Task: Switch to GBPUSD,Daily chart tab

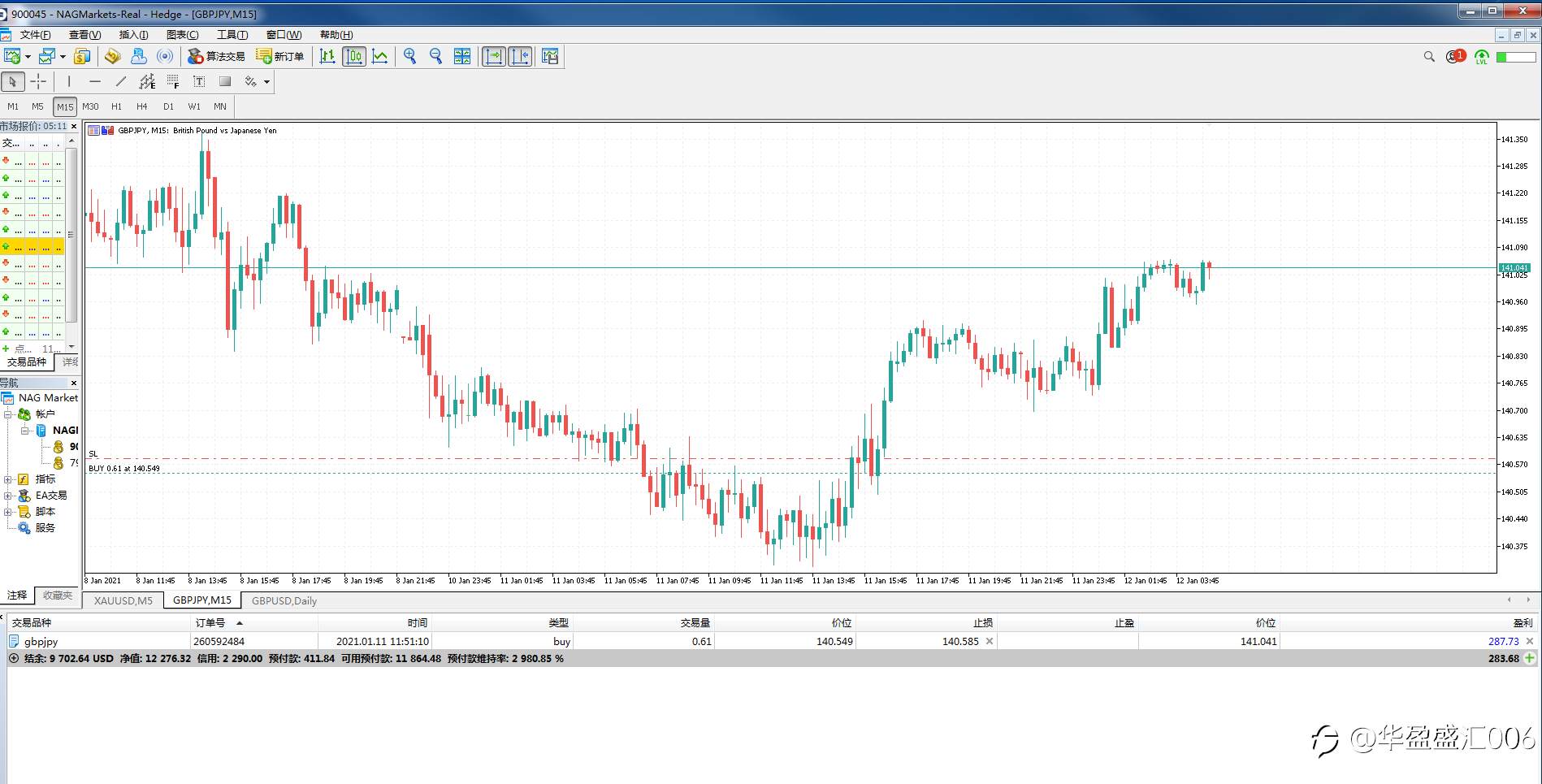Action: (284, 601)
